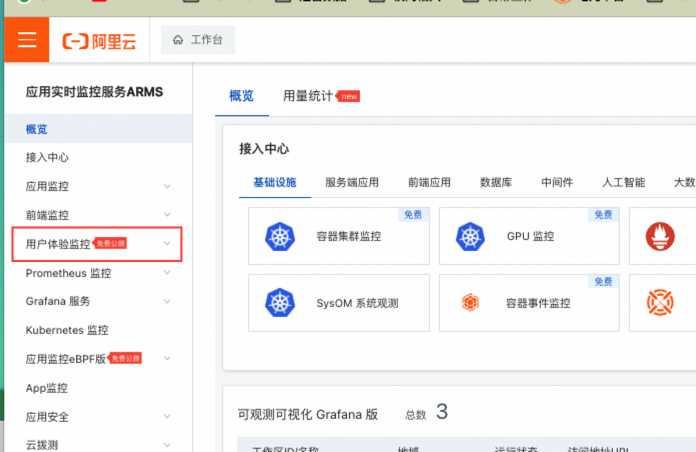Viewport: 696px width, 452px height.
Task: Select the 服务端应用 tab
Action: (x=352, y=182)
